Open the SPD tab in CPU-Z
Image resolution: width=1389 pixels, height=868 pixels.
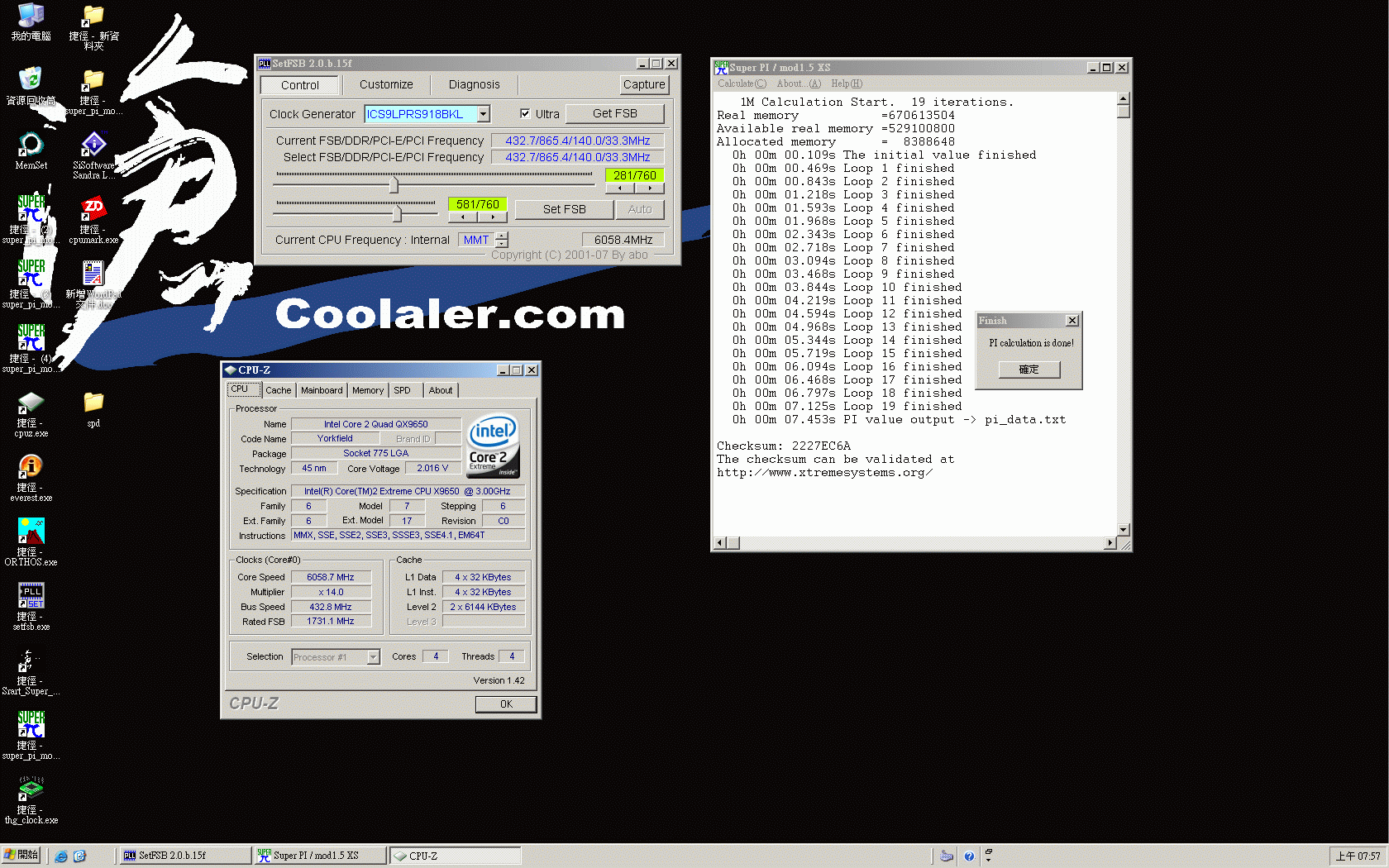point(402,390)
